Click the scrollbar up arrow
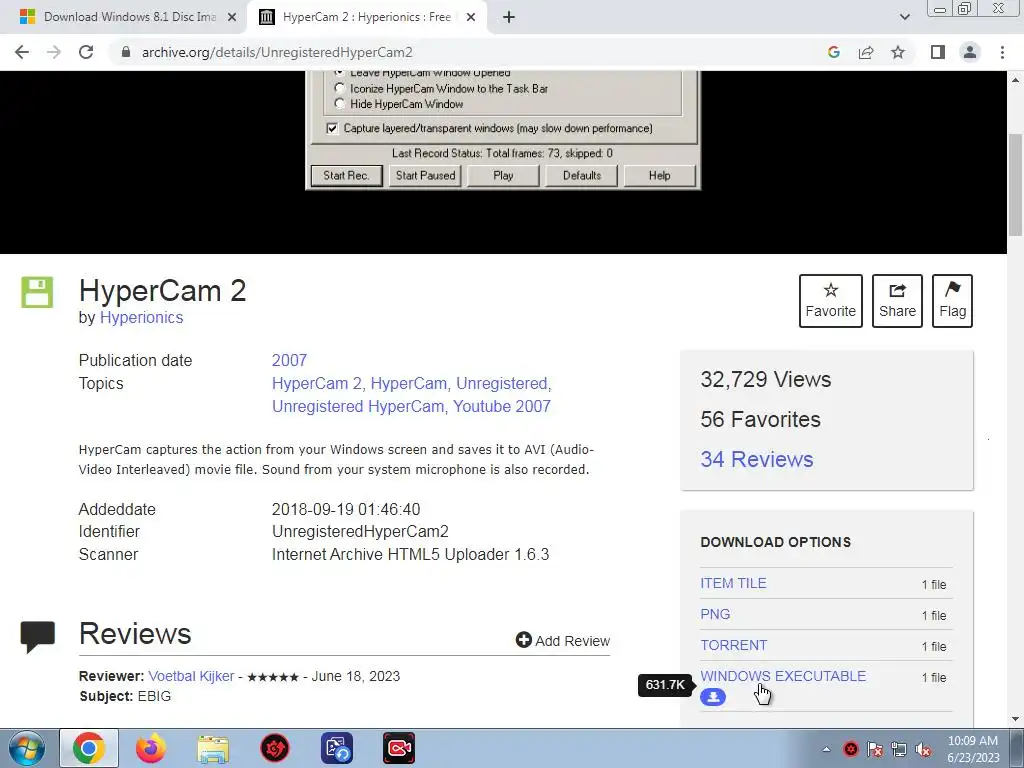This screenshot has height=768, width=1024. click(x=1015, y=79)
